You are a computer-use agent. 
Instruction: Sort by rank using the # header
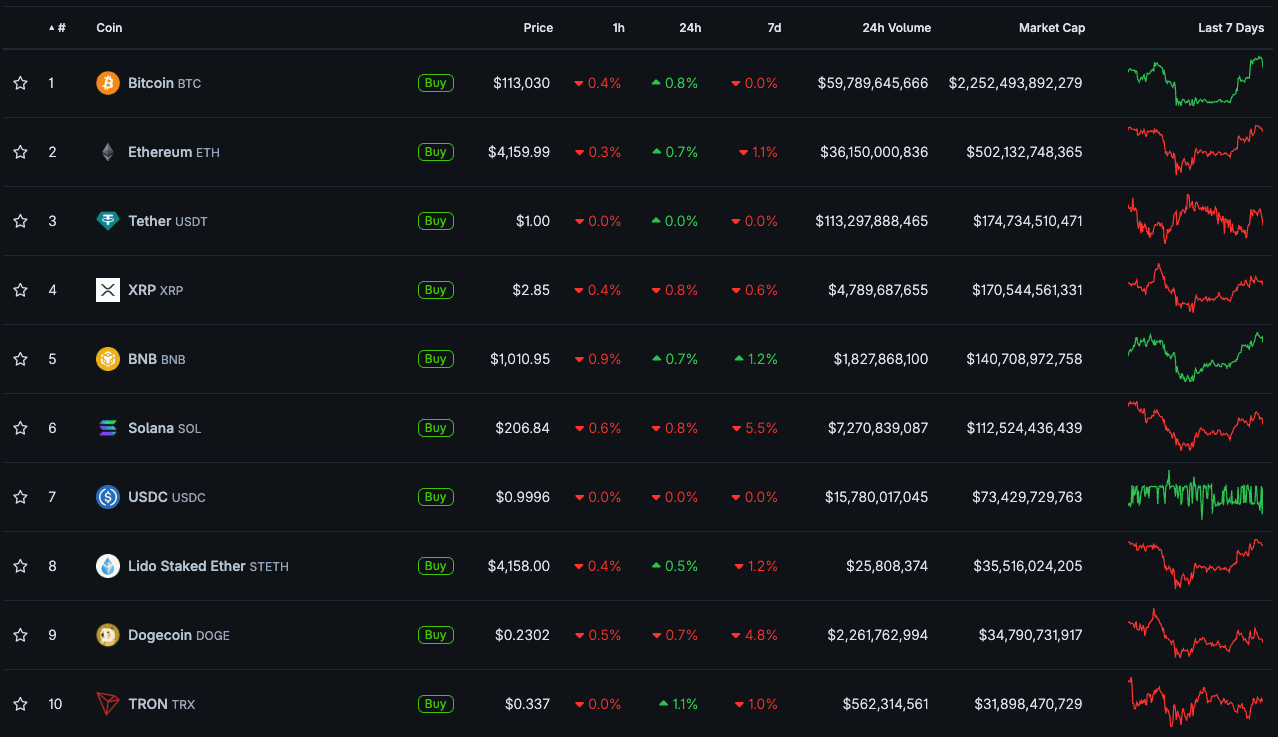pyautogui.click(x=61, y=28)
